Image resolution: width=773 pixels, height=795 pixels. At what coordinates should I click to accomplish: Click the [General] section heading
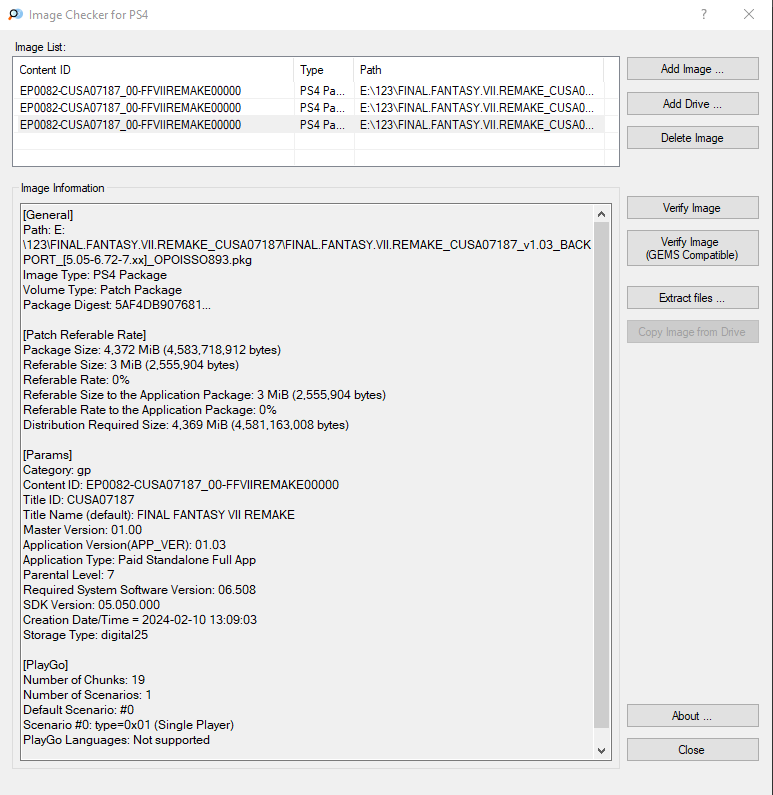[x=48, y=215]
